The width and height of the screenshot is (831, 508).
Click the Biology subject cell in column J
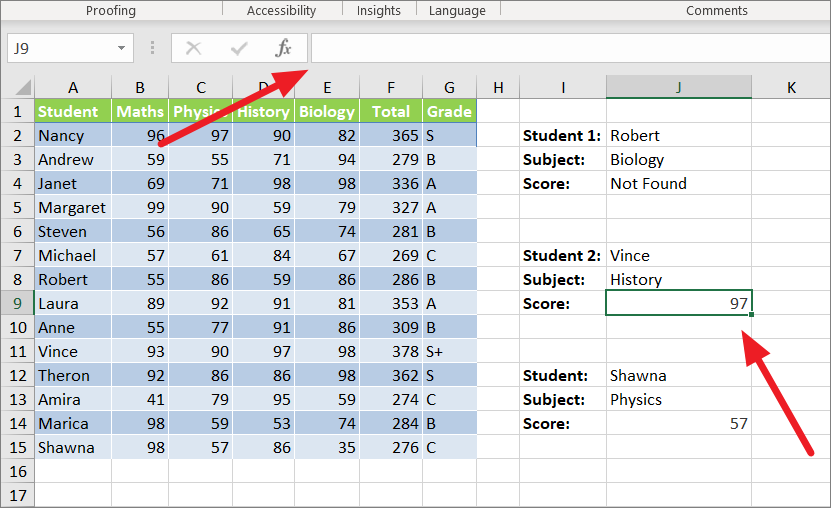(679, 159)
